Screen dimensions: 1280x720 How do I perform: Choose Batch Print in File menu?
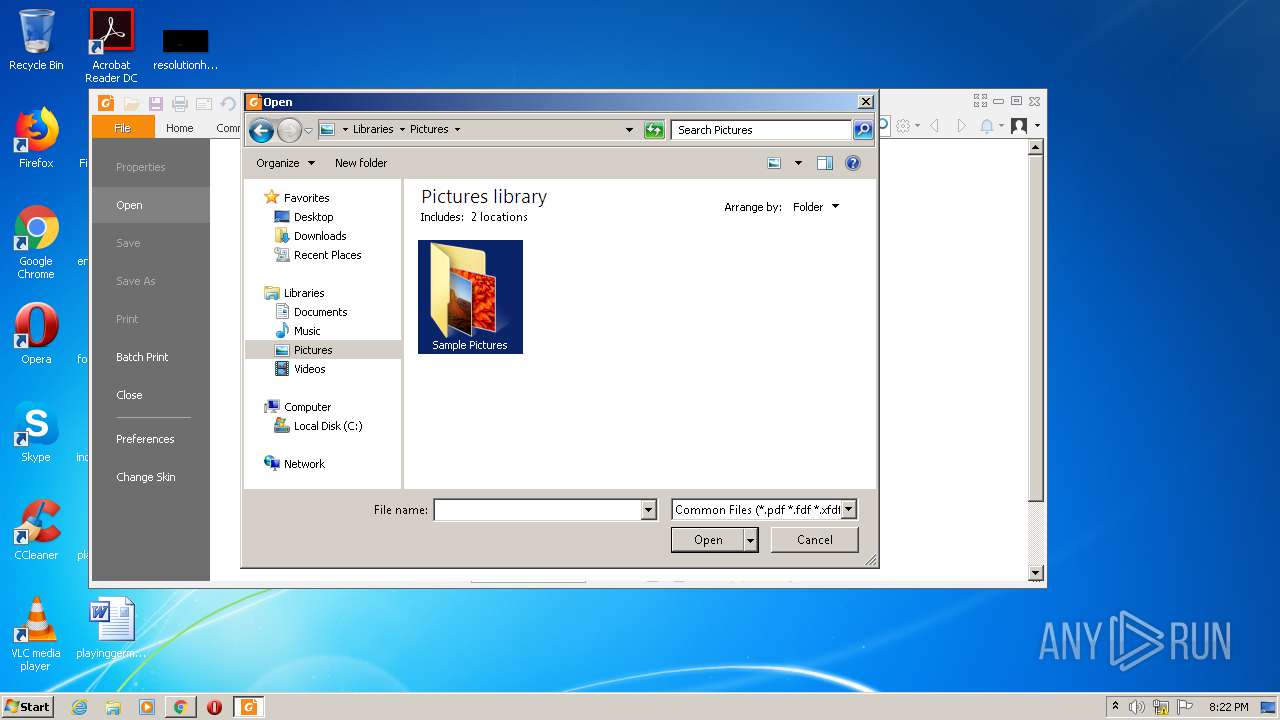(142, 357)
